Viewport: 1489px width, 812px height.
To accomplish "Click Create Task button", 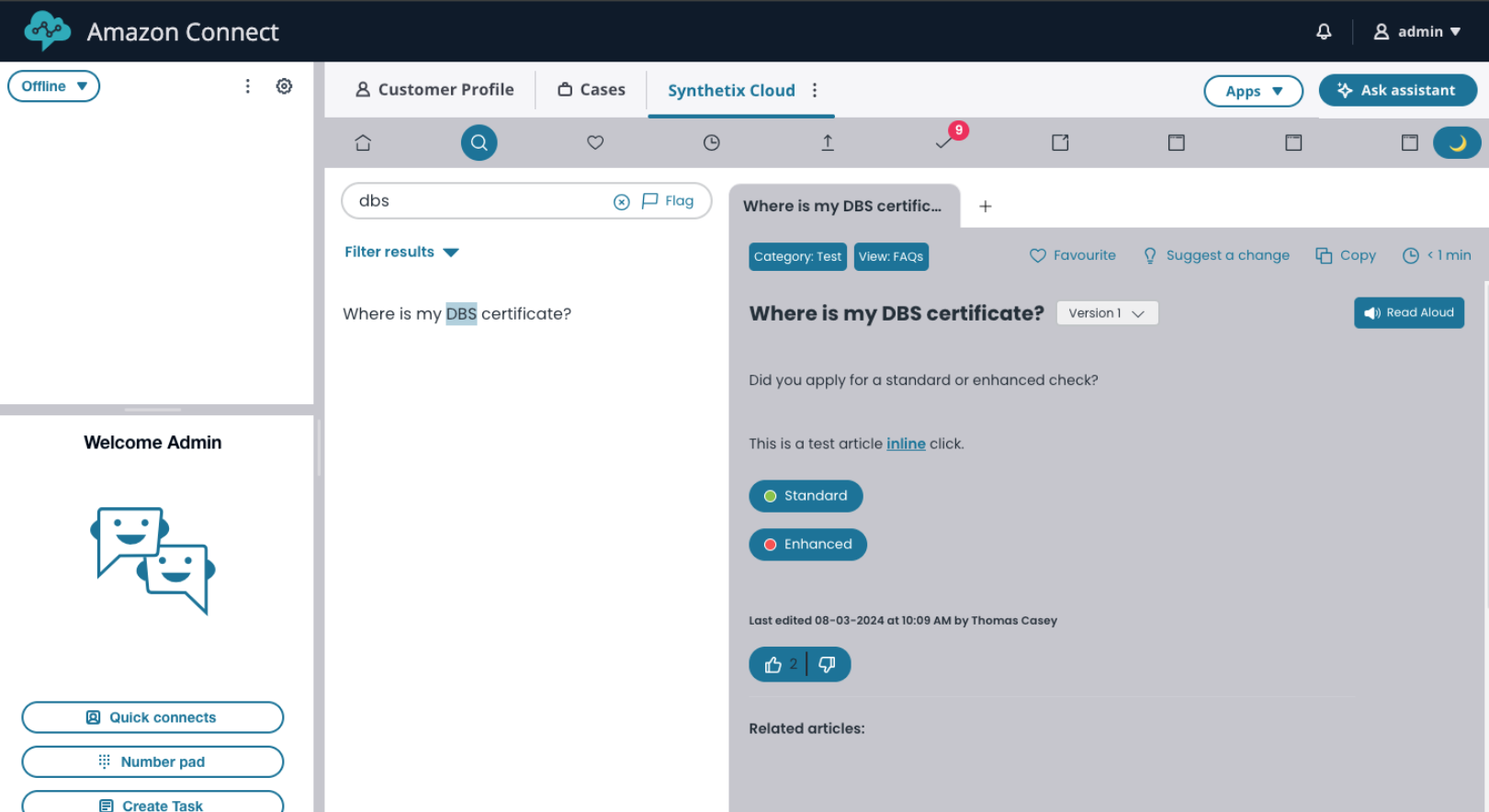I will point(152,802).
